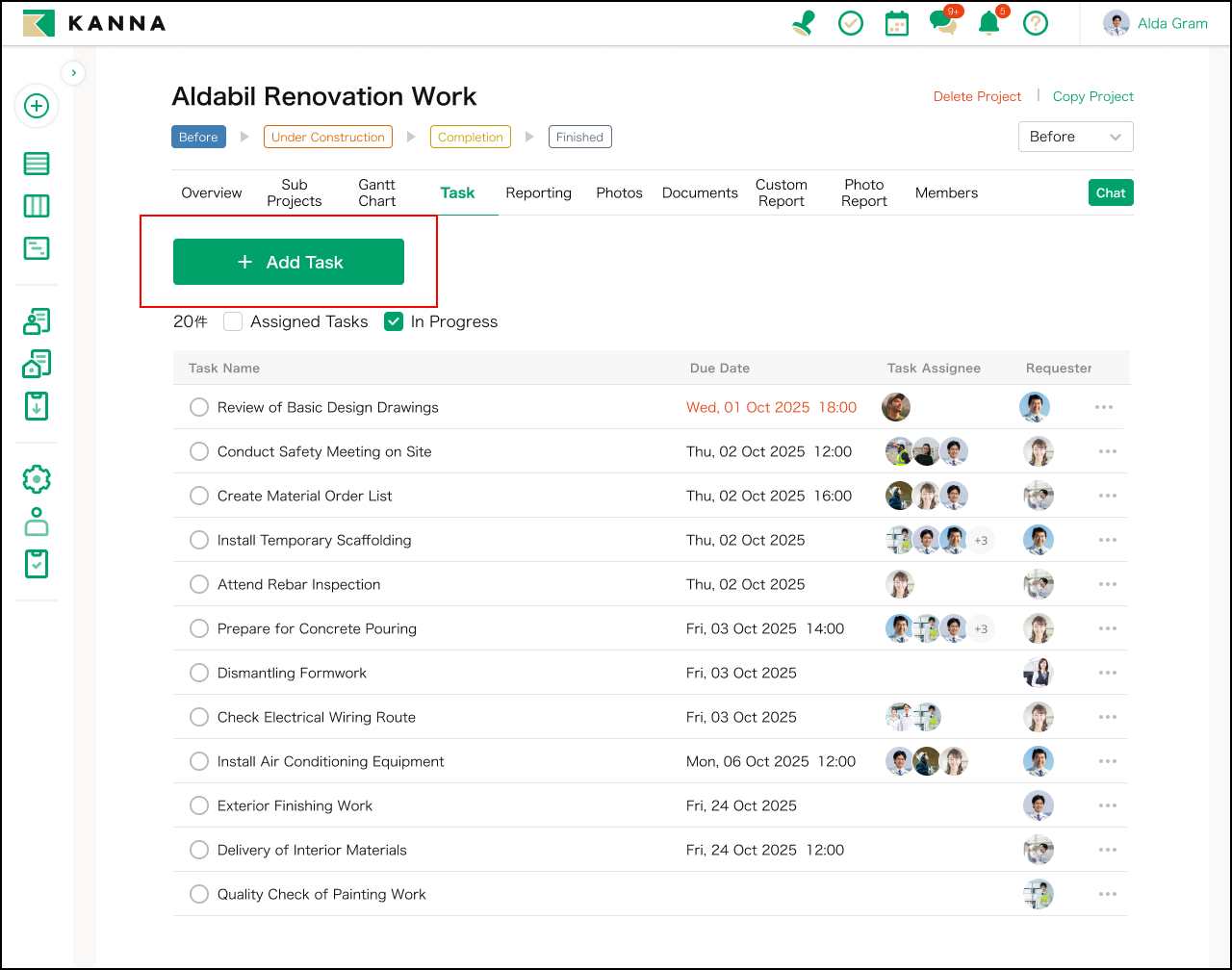Copy the project via Copy Project link
This screenshot has width=1232, height=970.
click(1092, 96)
